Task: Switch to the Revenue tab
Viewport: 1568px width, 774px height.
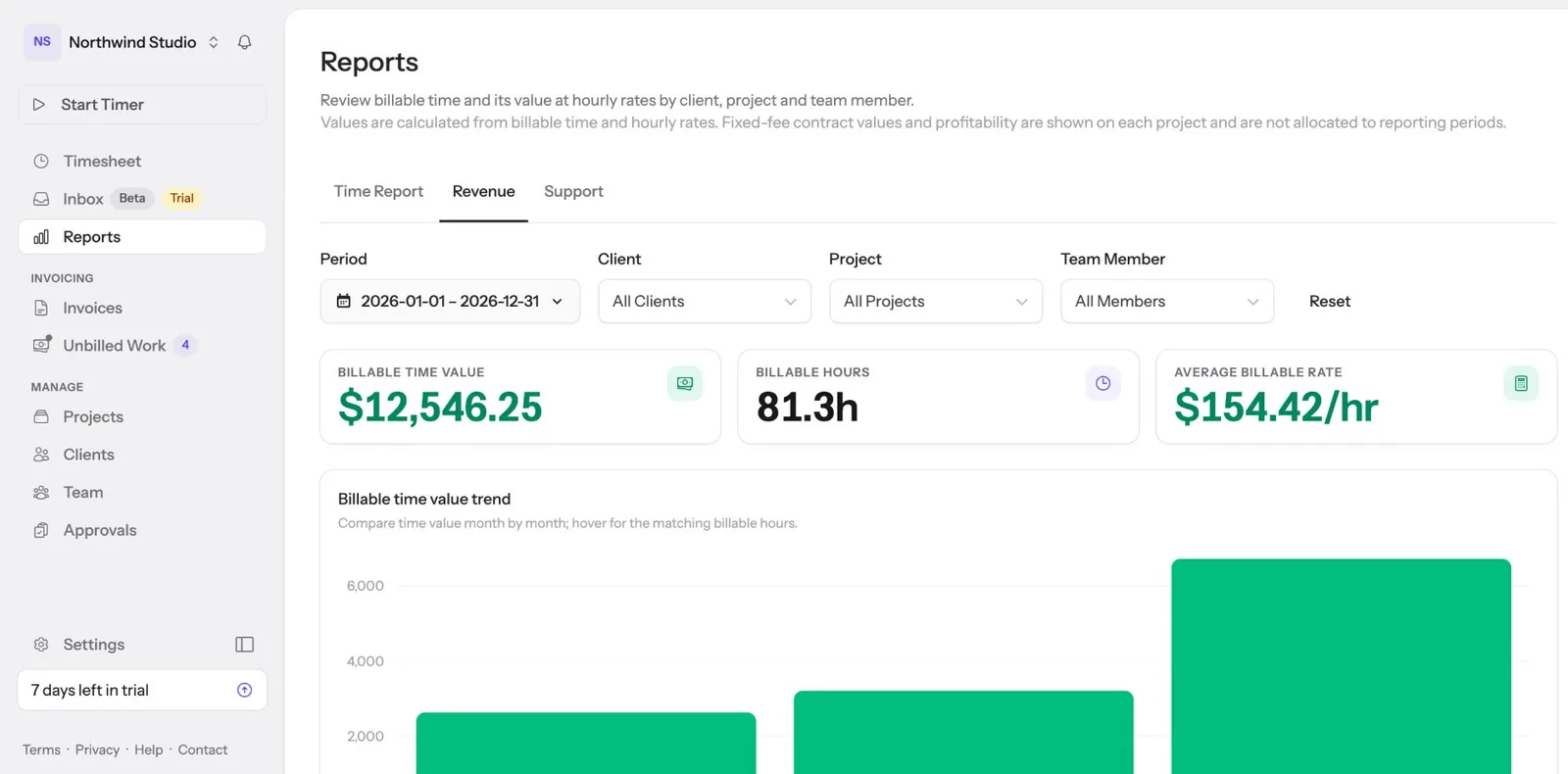Action: coord(483,191)
